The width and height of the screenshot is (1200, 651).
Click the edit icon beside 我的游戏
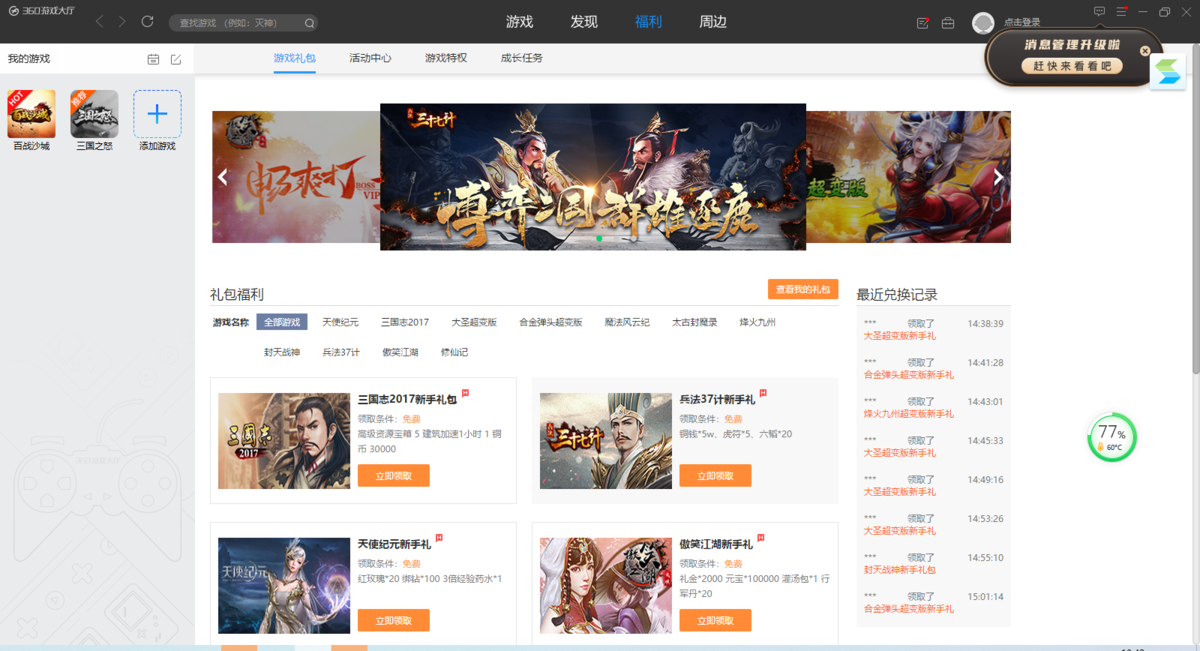[x=176, y=60]
